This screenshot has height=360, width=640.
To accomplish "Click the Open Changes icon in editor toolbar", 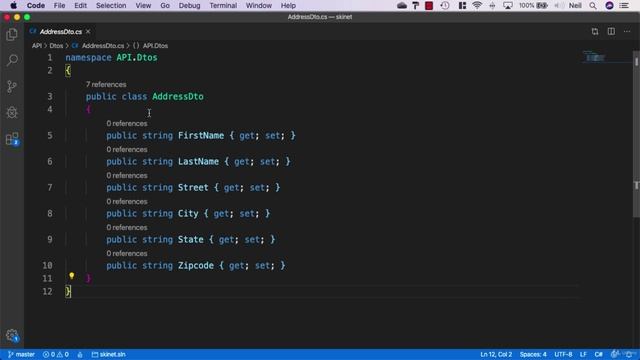I will coord(595,31).
